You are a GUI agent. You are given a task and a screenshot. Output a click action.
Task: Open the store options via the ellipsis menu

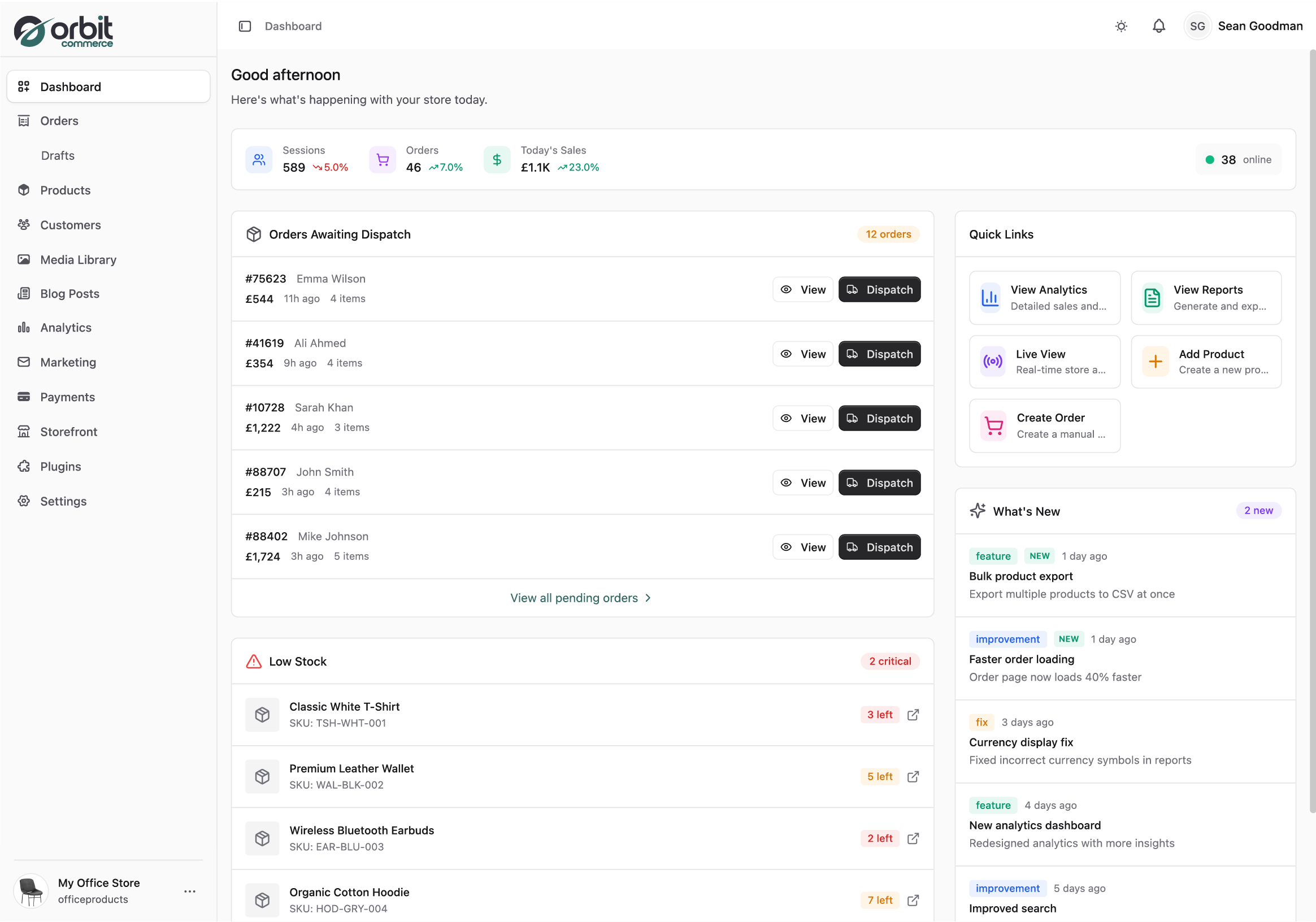point(189,891)
